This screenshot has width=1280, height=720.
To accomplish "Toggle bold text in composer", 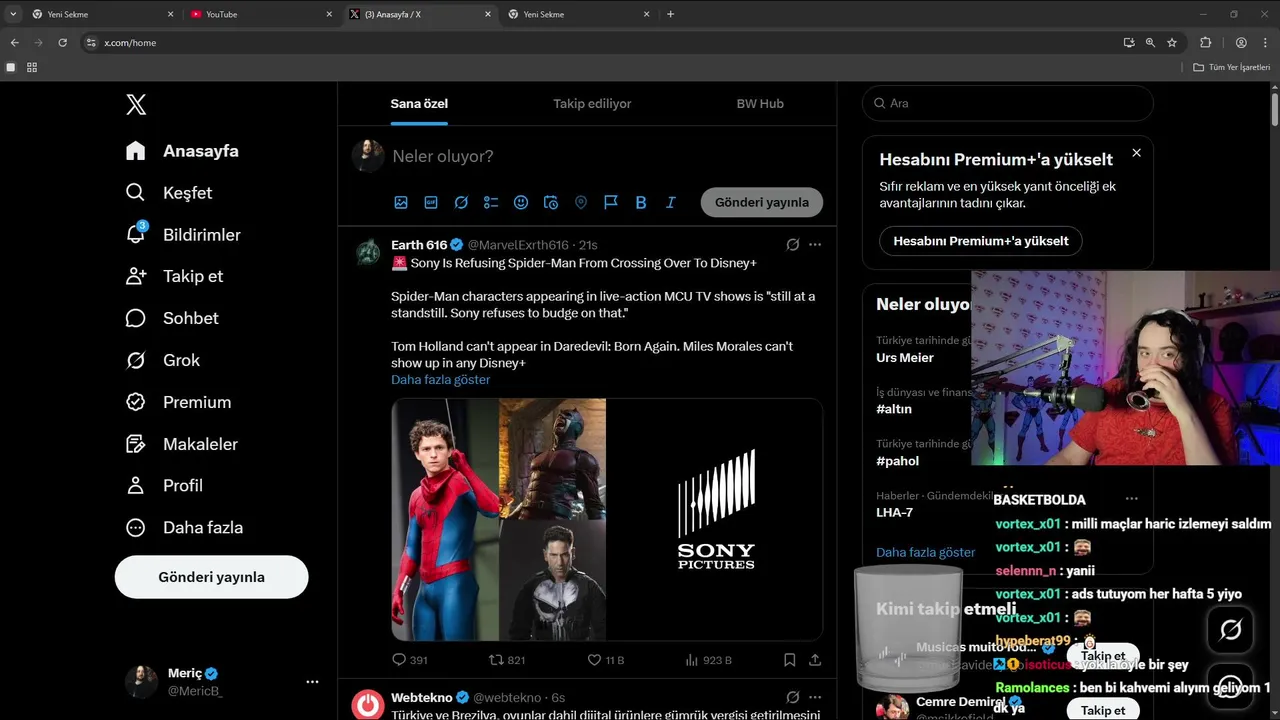I will [x=641, y=202].
